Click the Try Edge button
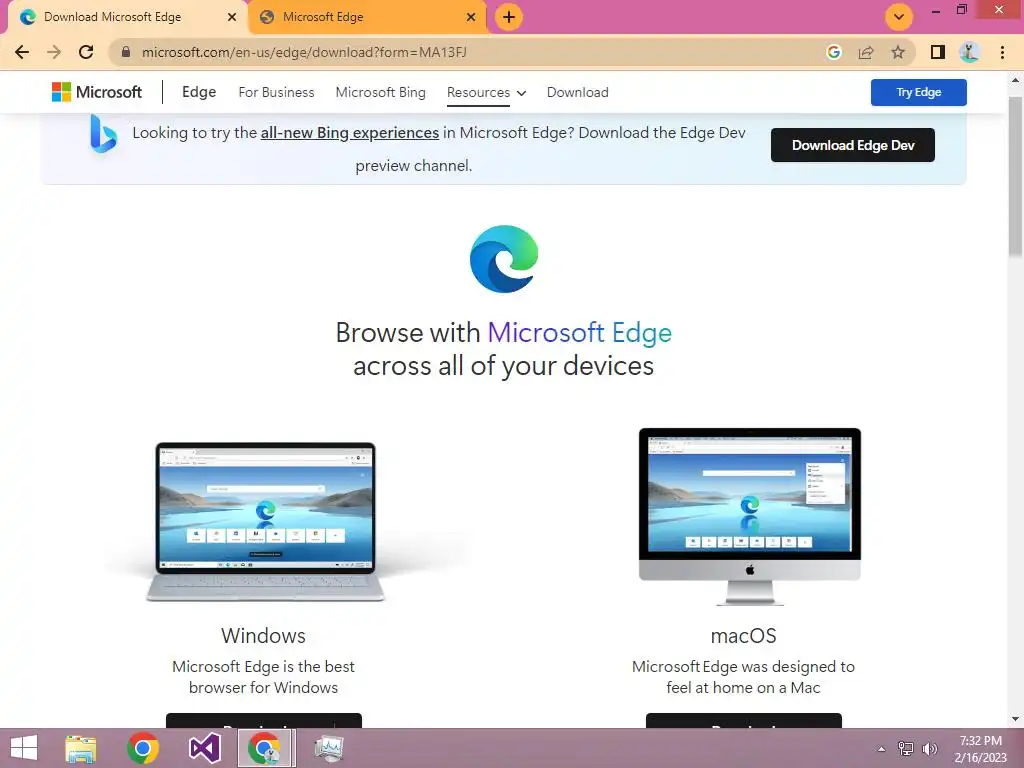The image size is (1024, 768). (918, 92)
